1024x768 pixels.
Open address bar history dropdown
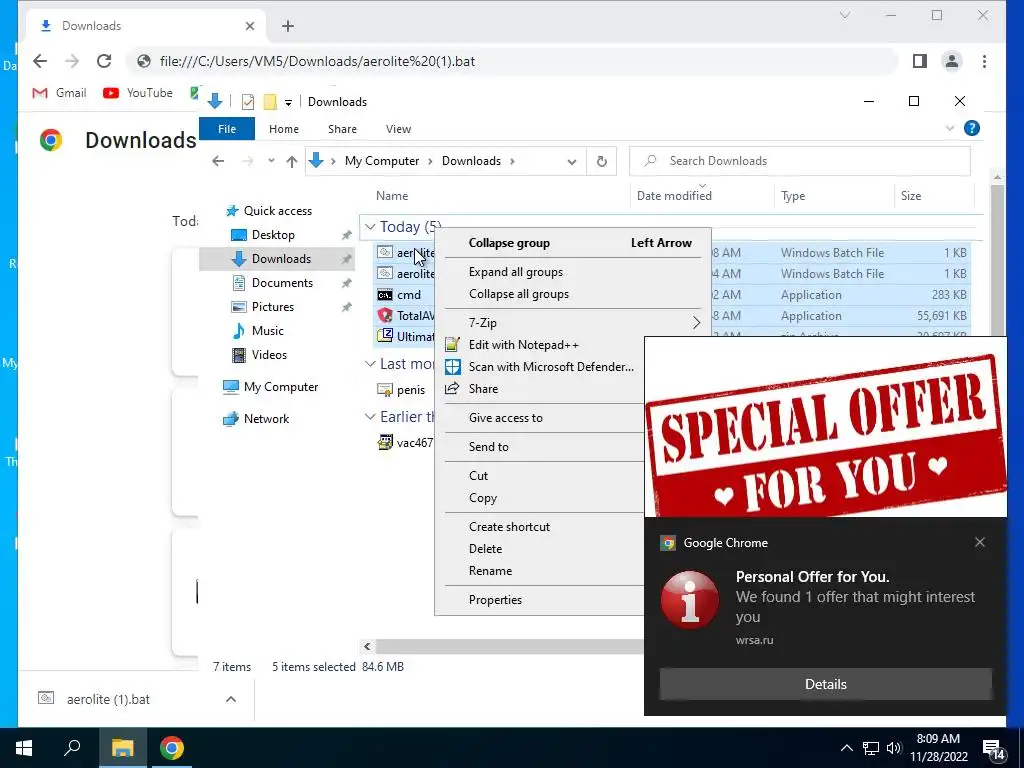(x=571, y=161)
